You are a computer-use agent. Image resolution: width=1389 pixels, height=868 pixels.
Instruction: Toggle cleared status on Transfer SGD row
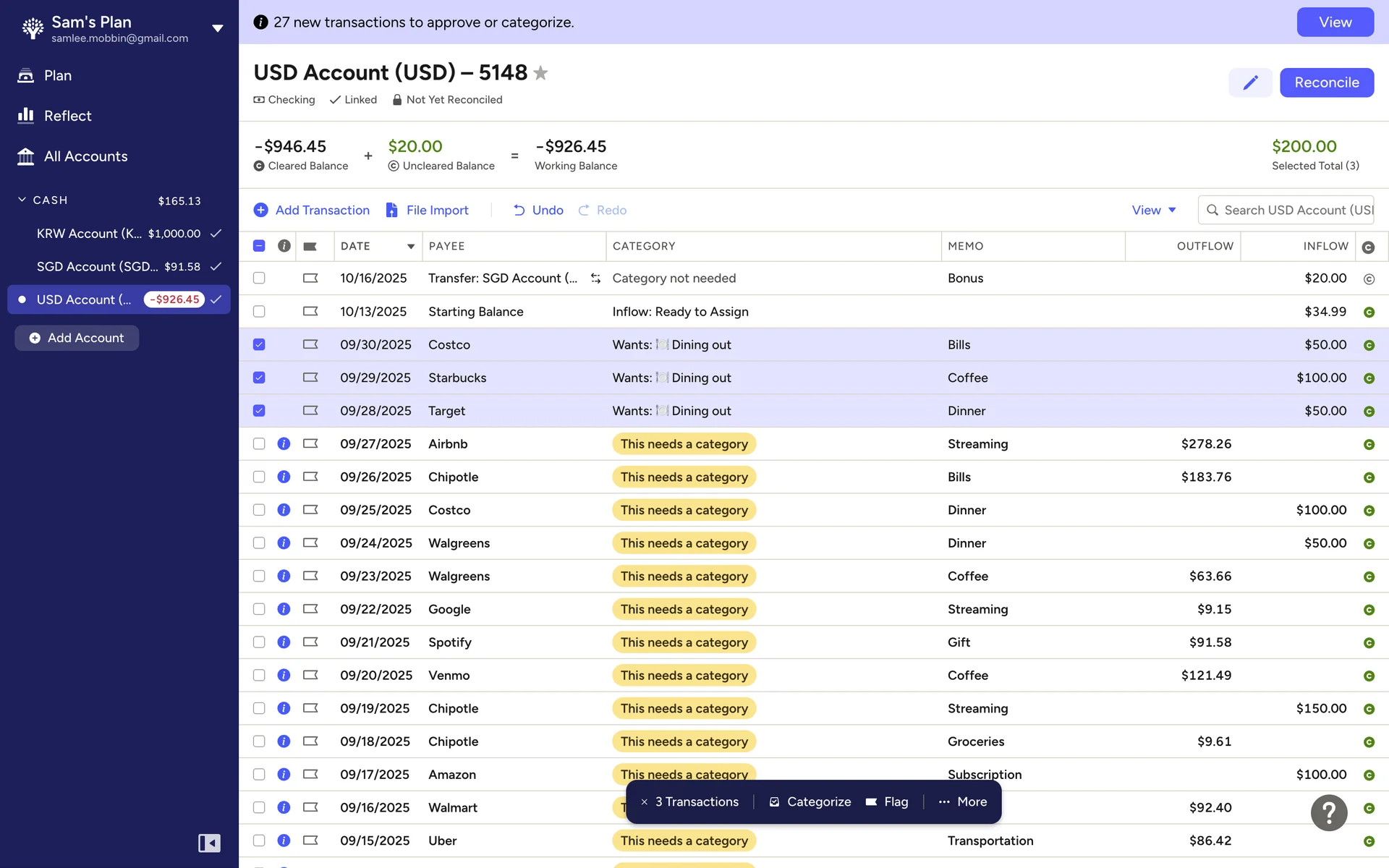tap(1368, 278)
